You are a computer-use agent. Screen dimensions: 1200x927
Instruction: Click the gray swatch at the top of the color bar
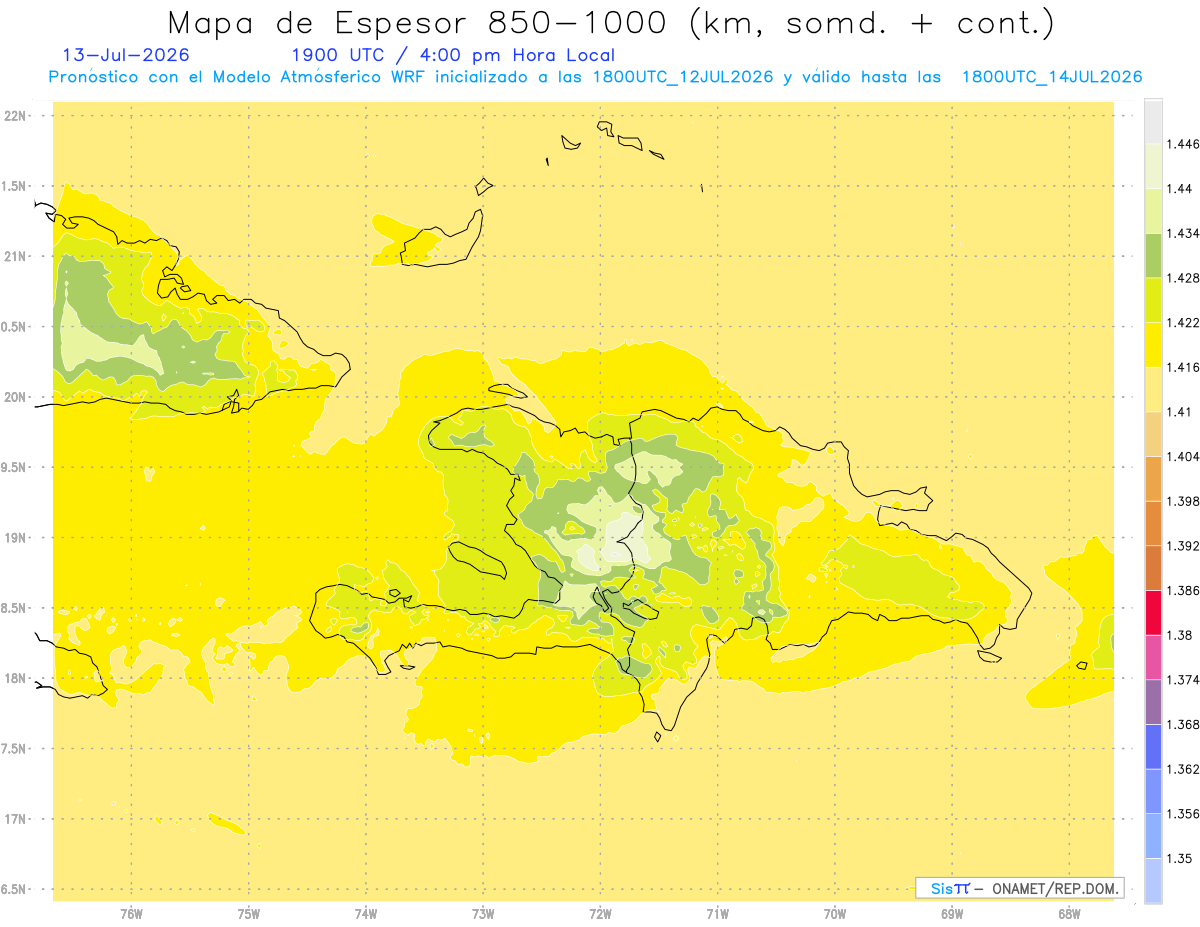tap(1153, 121)
